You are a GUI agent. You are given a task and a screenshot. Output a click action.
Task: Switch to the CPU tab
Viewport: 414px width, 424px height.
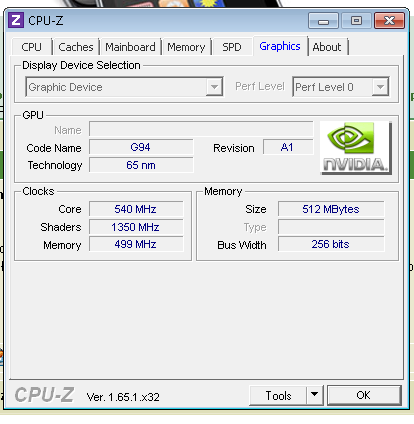[32, 47]
